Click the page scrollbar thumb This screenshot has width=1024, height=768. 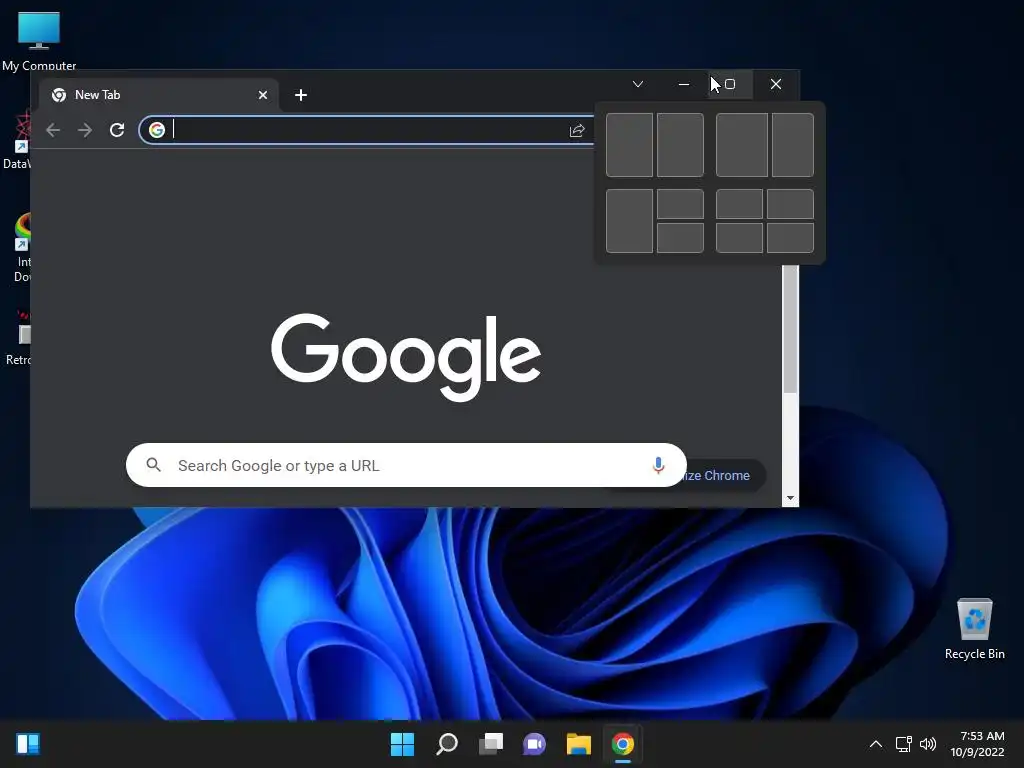click(x=790, y=329)
